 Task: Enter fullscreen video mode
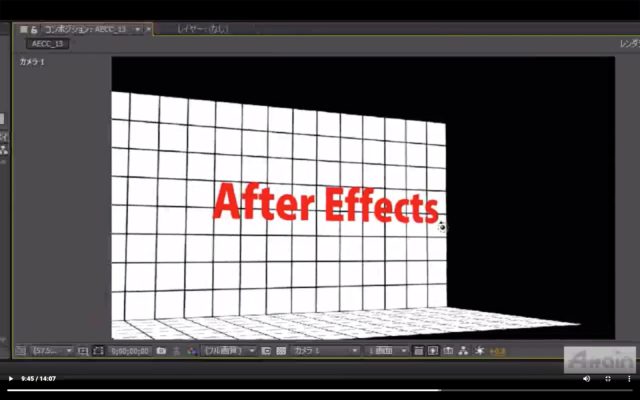[608, 379]
